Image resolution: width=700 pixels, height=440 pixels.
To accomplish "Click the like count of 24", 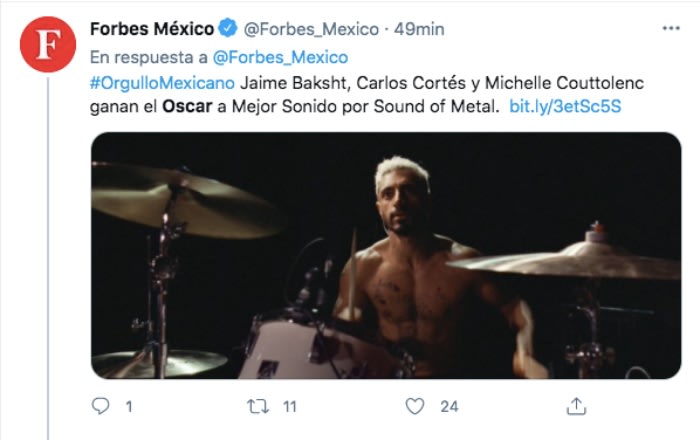I will [449, 406].
